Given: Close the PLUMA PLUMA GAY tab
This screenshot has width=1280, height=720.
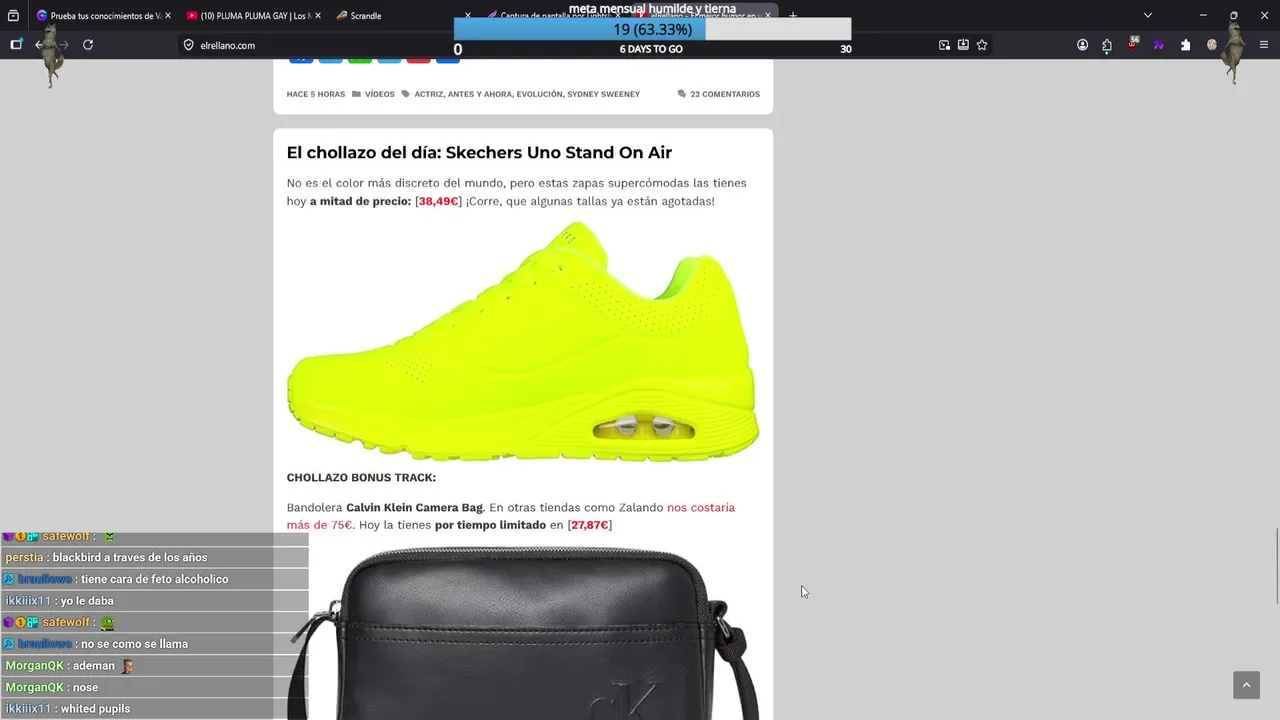Looking at the screenshot, I should point(317,16).
